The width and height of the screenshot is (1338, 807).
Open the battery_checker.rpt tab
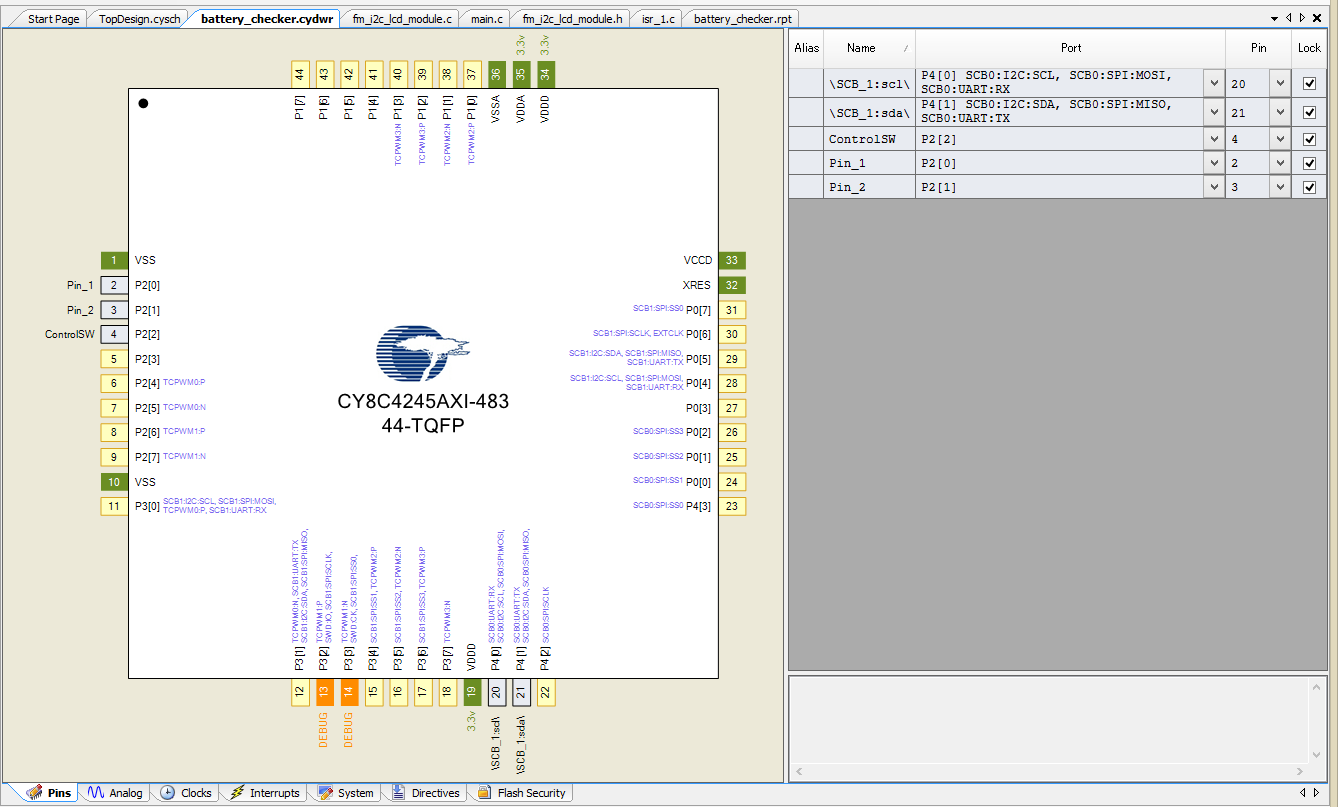point(741,19)
